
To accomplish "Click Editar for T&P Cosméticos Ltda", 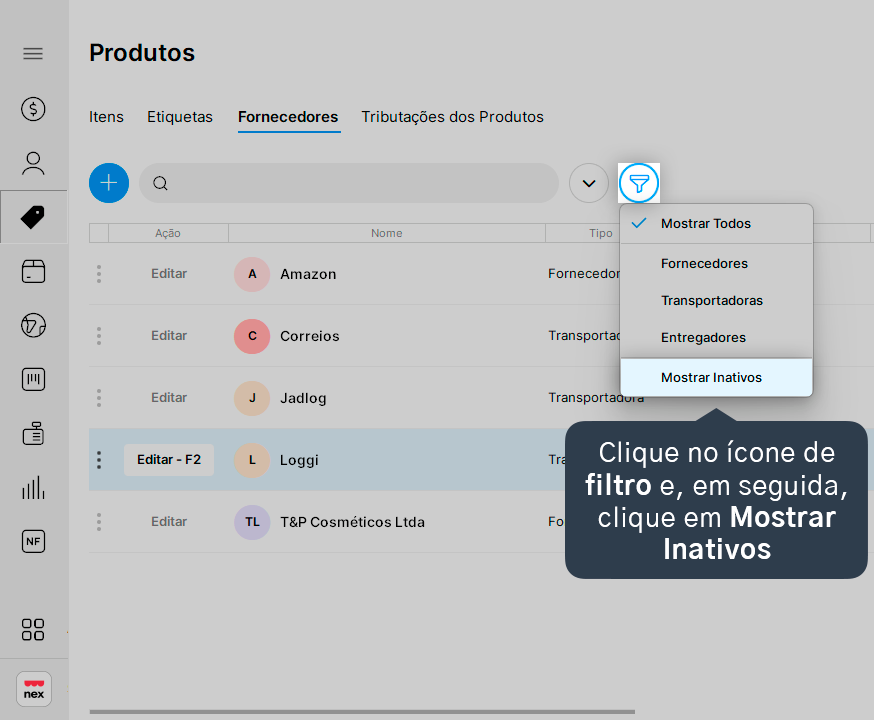I will 169,522.
